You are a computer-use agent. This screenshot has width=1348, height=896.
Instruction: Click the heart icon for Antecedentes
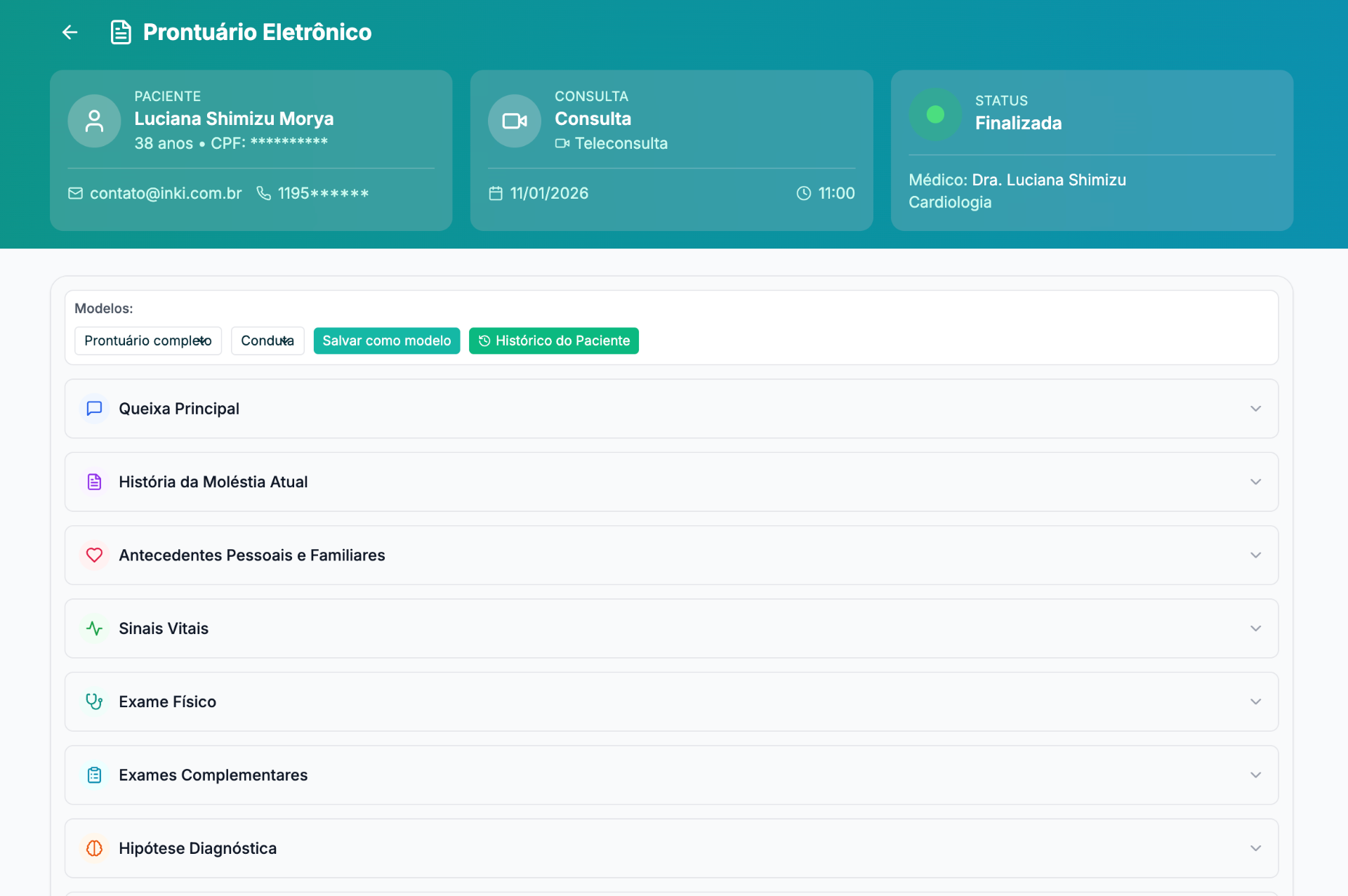pyautogui.click(x=94, y=555)
